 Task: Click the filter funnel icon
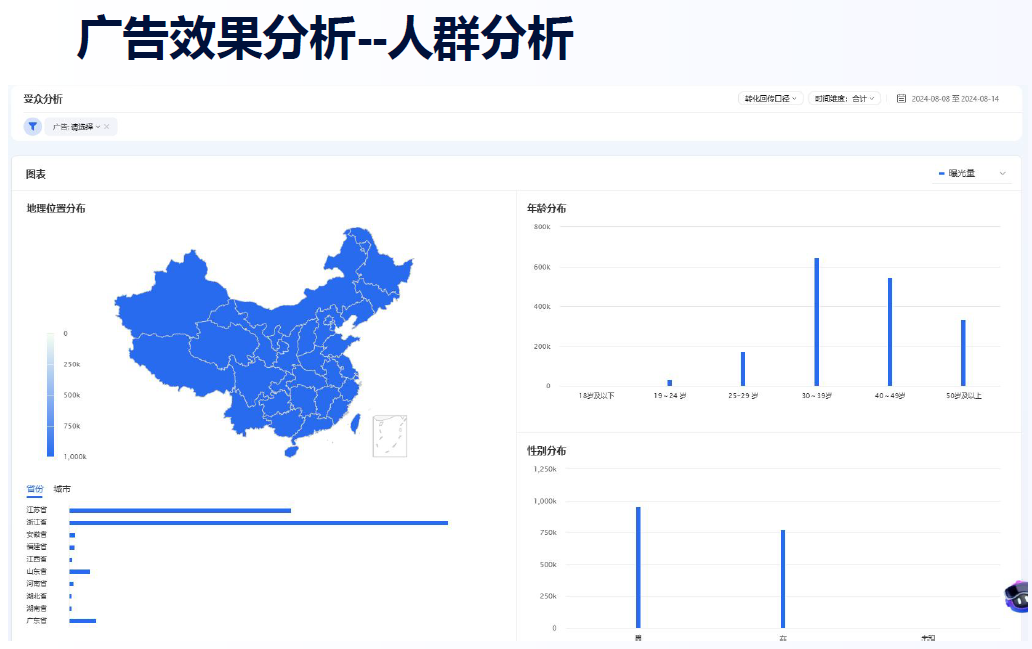(x=33, y=127)
